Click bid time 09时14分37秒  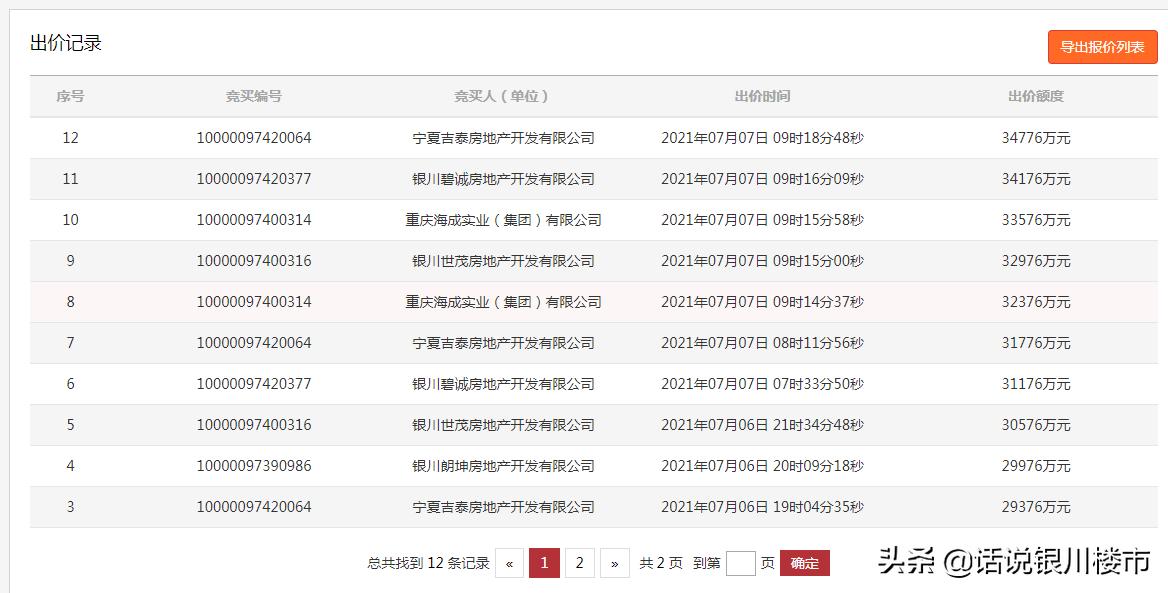pyautogui.click(x=818, y=302)
